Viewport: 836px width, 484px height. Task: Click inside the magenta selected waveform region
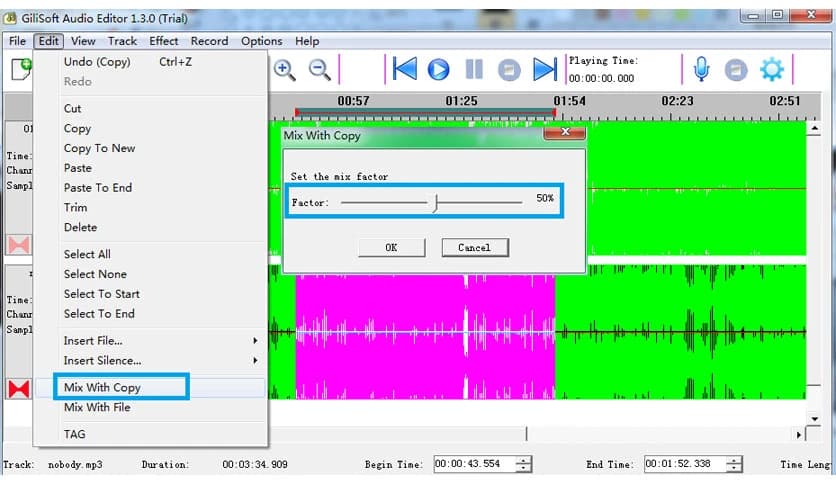tap(425, 337)
